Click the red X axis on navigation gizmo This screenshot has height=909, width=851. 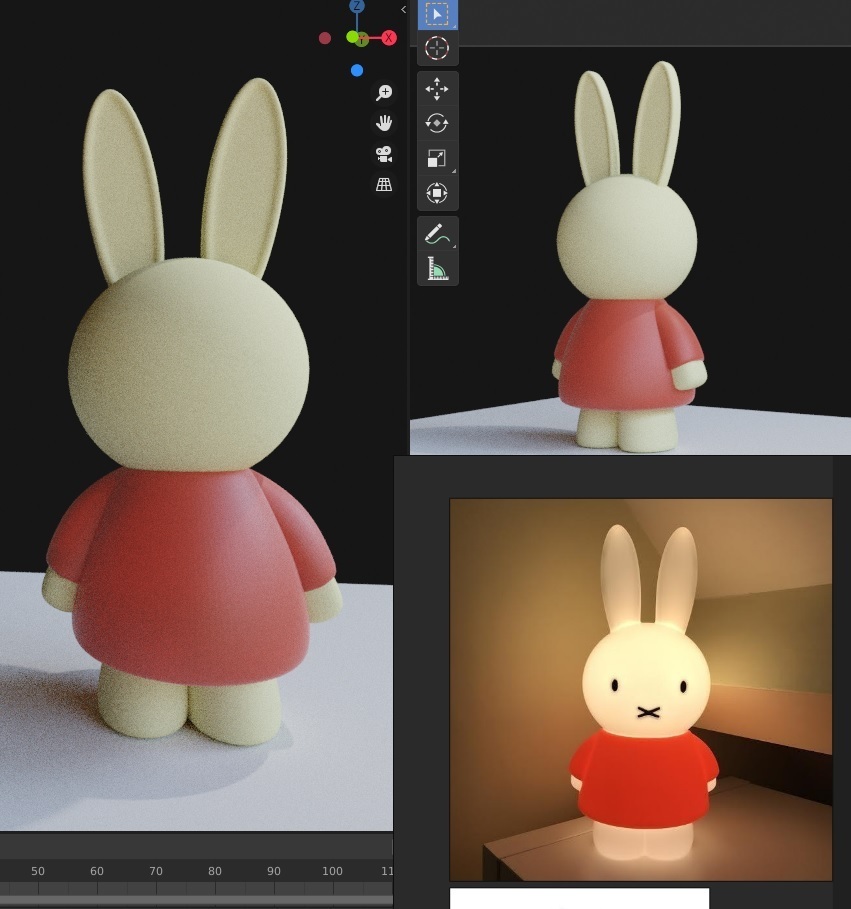tap(388, 38)
